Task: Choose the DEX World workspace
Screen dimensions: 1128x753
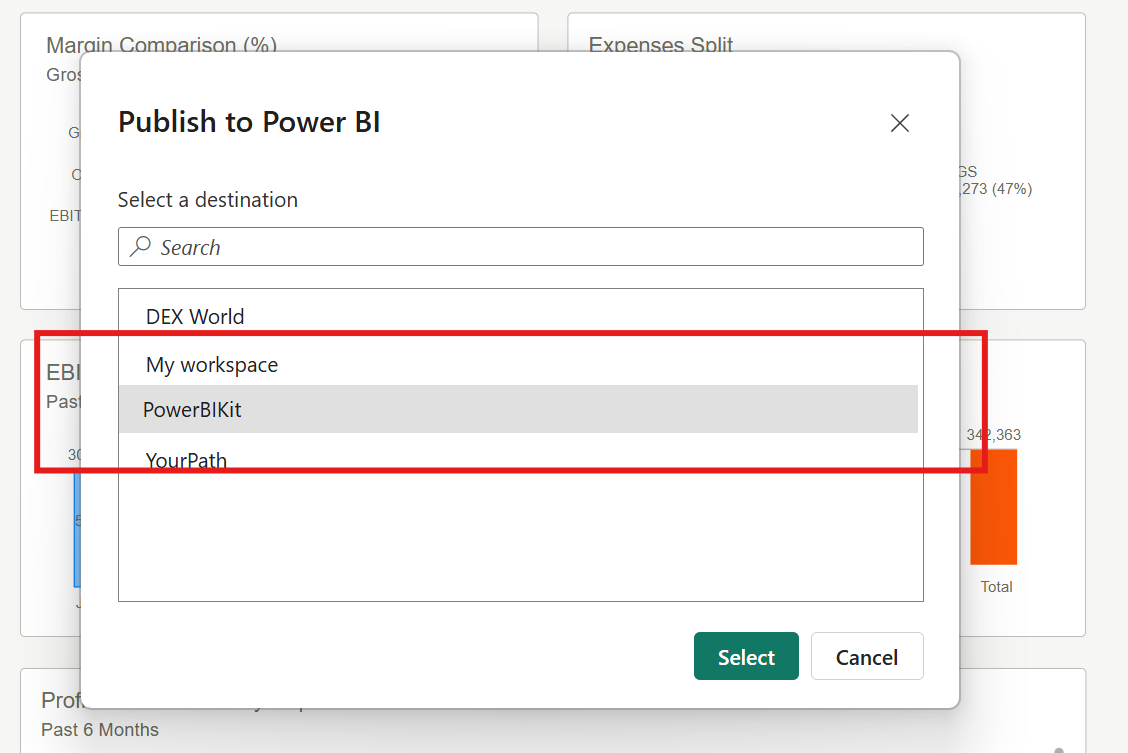Action: [195, 316]
